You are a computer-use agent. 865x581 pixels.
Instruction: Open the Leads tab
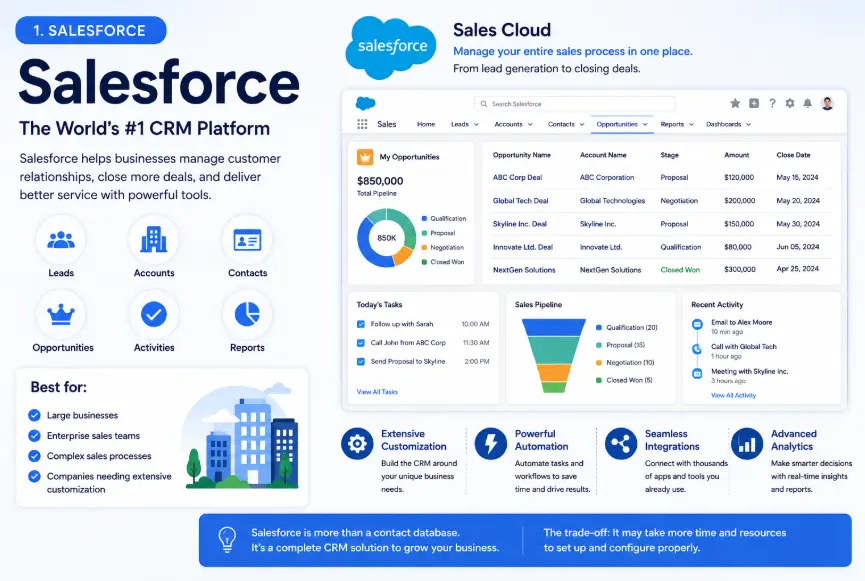(460, 124)
